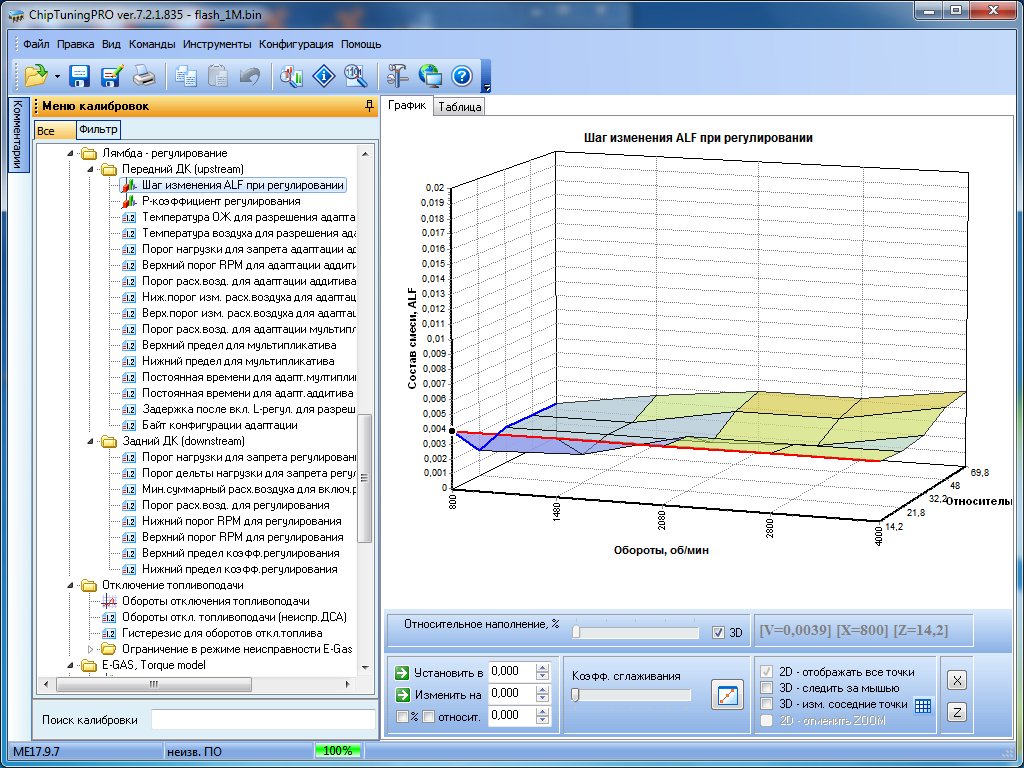This screenshot has width=1024, height=768.
Task: Click the smoothing graph apply button
Action: coord(727,694)
